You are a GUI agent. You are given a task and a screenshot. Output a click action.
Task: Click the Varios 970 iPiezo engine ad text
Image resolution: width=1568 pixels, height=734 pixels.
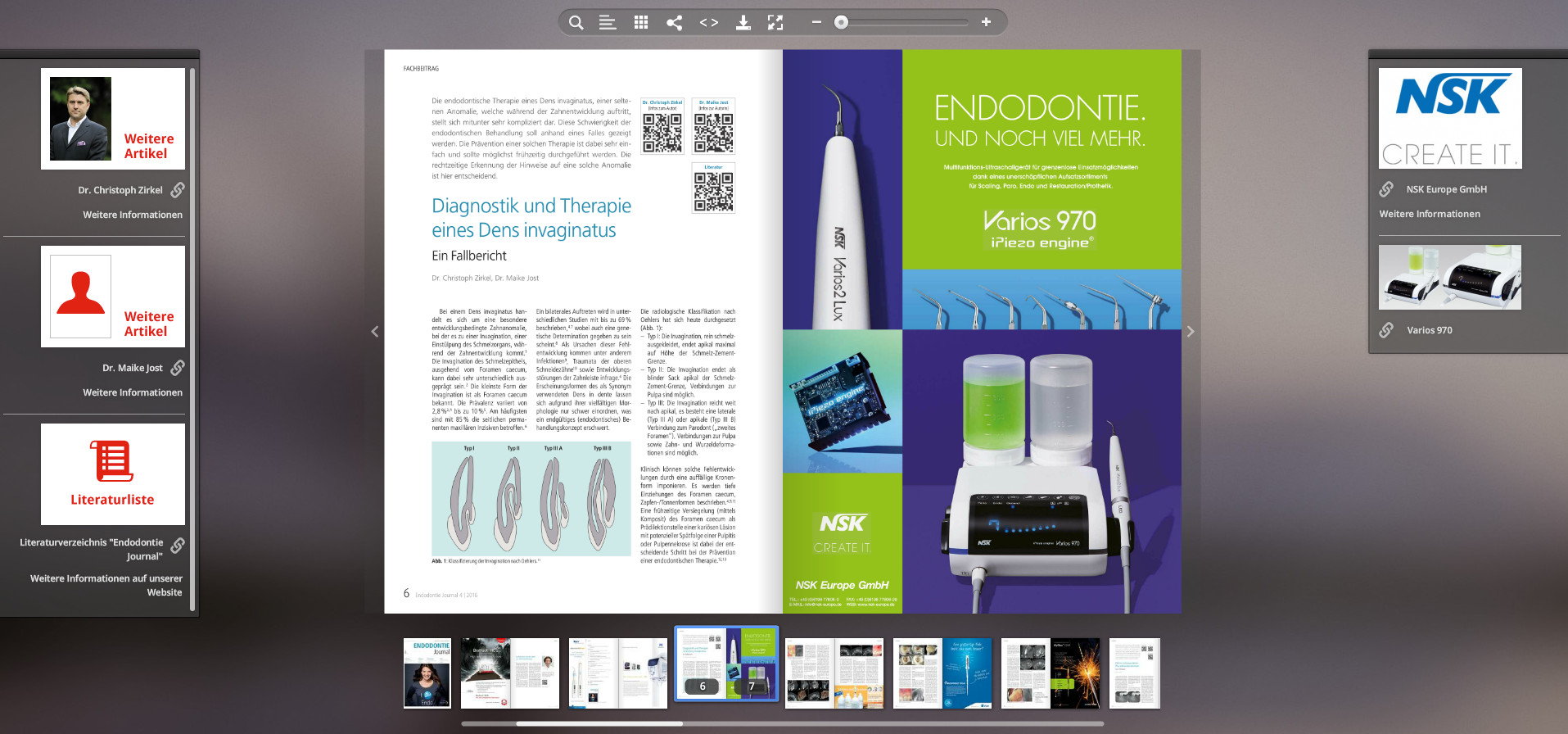coord(1040,229)
